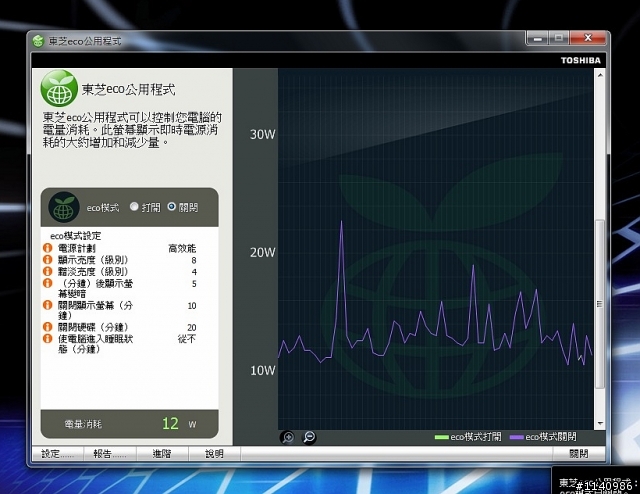Click the vertical scrollbar thumb
This screenshot has width=640, height=494.
tap(600, 304)
